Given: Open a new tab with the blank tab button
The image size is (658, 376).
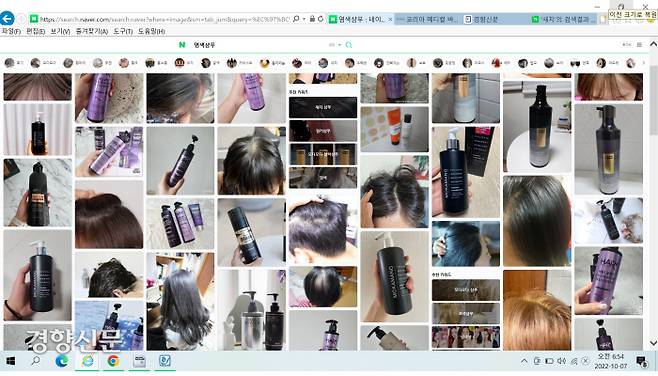Looking at the screenshot, I should point(602,19).
